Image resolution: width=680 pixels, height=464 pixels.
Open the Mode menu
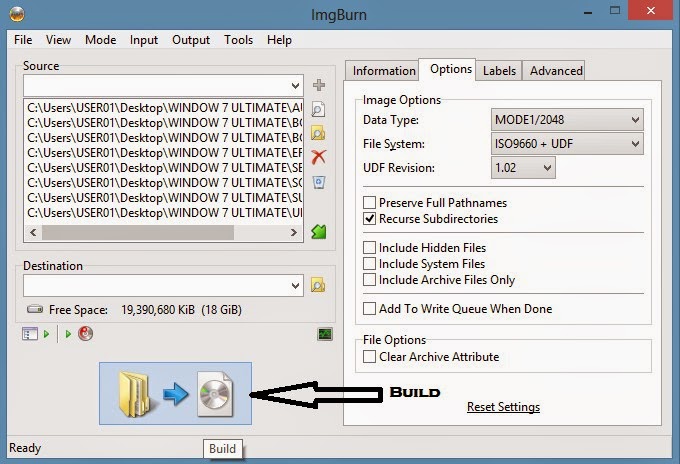(101, 40)
